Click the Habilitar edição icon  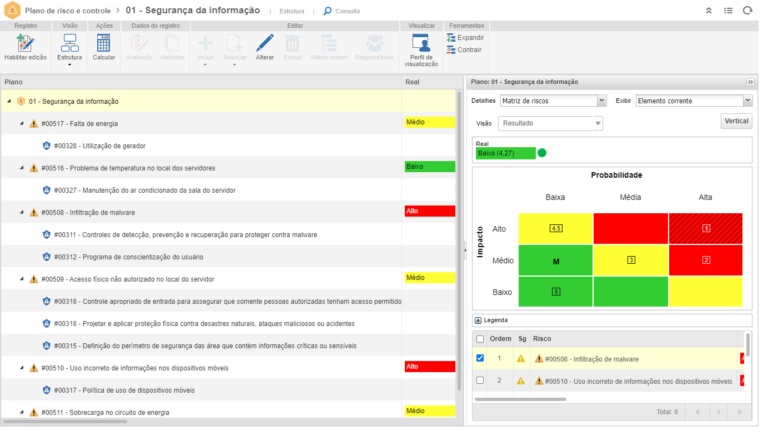(x=25, y=44)
